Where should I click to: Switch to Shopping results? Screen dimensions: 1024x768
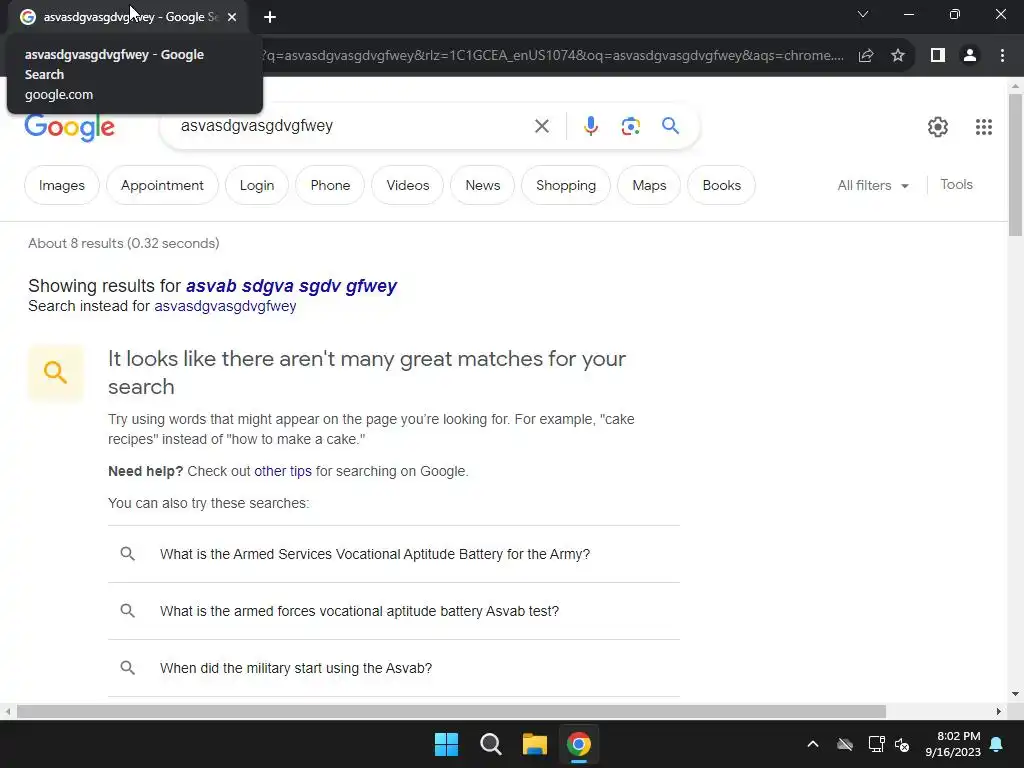[x=566, y=185]
